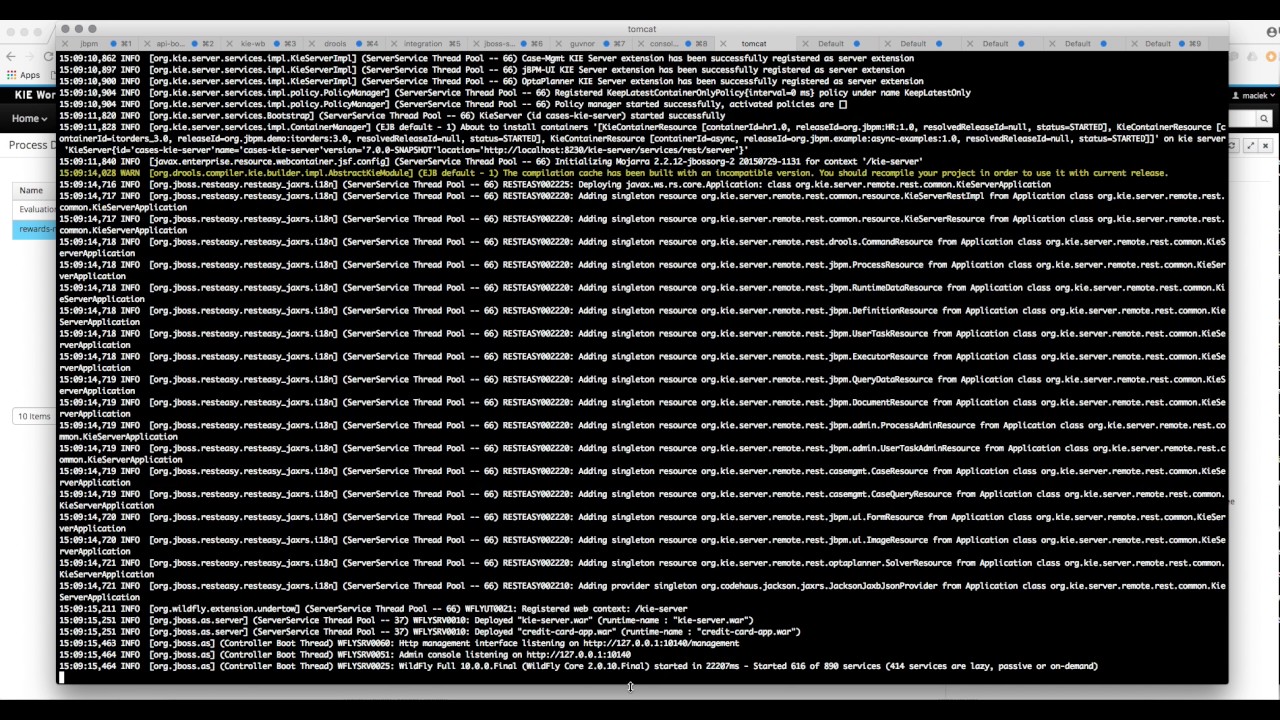Click the log line 'Admin console listening'
This screenshot has width=1280, height=720.
[x=344, y=655]
